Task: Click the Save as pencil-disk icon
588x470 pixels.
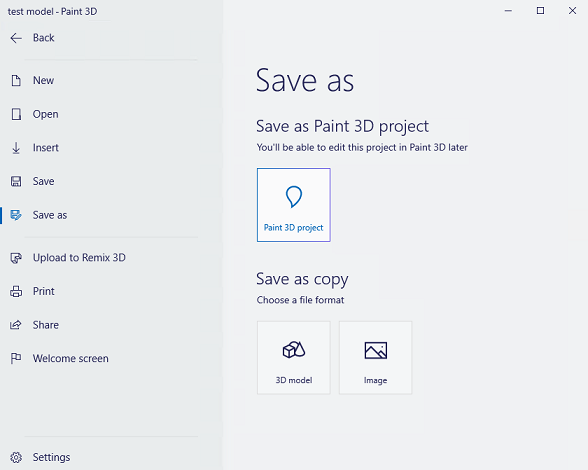Action: pos(16,215)
